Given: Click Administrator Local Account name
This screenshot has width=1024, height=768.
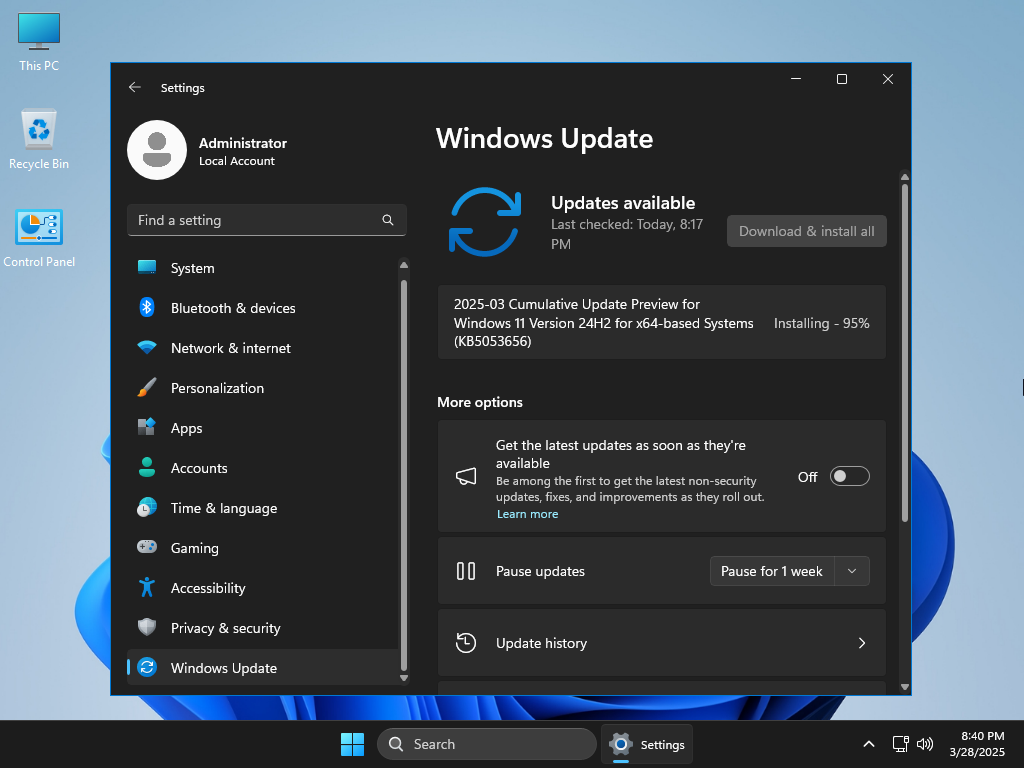Looking at the screenshot, I should [x=243, y=151].
